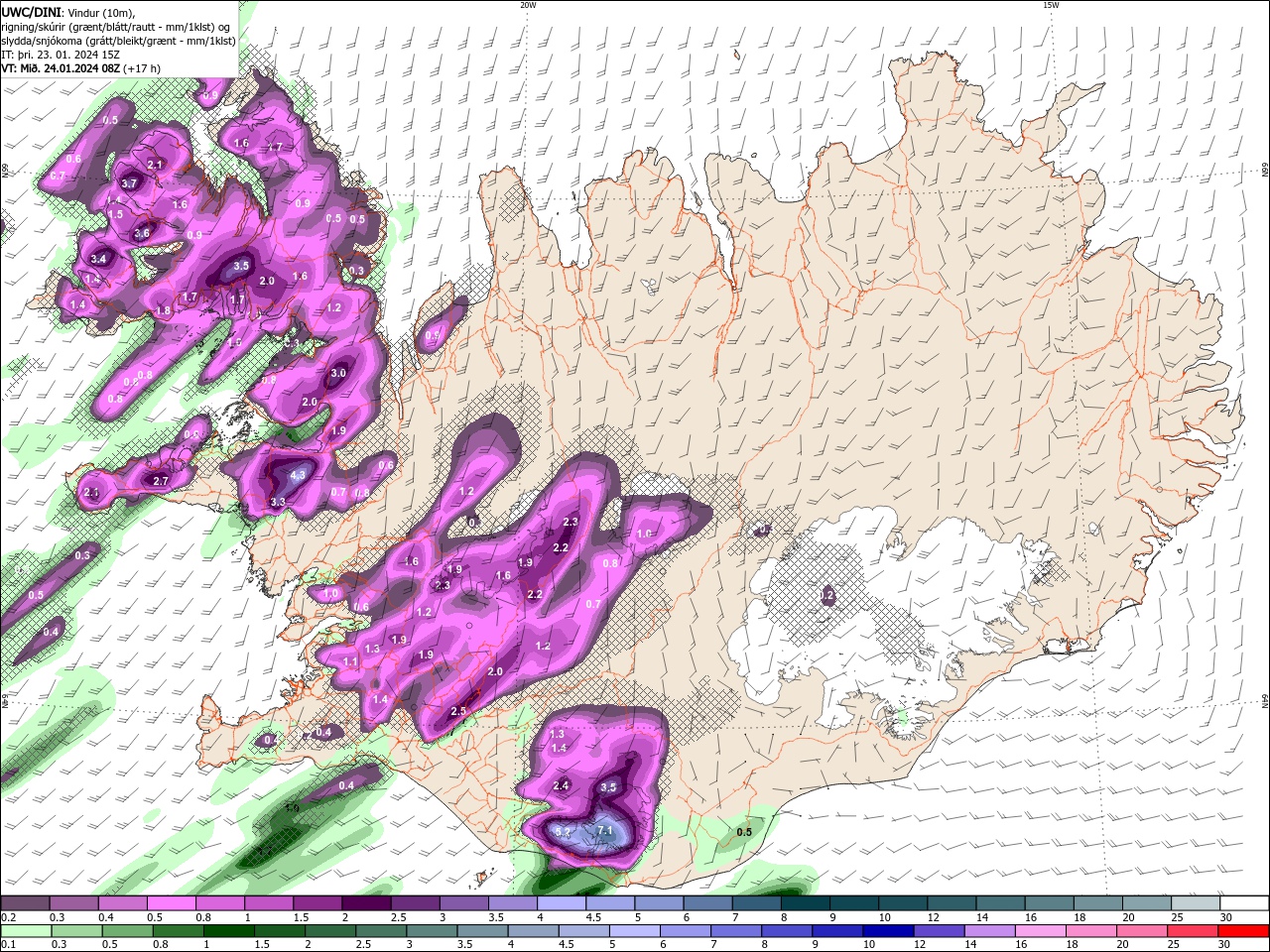The width and height of the screenshot is (1270, 952).
Task: Click the 15W longitude label
Action: click(1051, 5)
